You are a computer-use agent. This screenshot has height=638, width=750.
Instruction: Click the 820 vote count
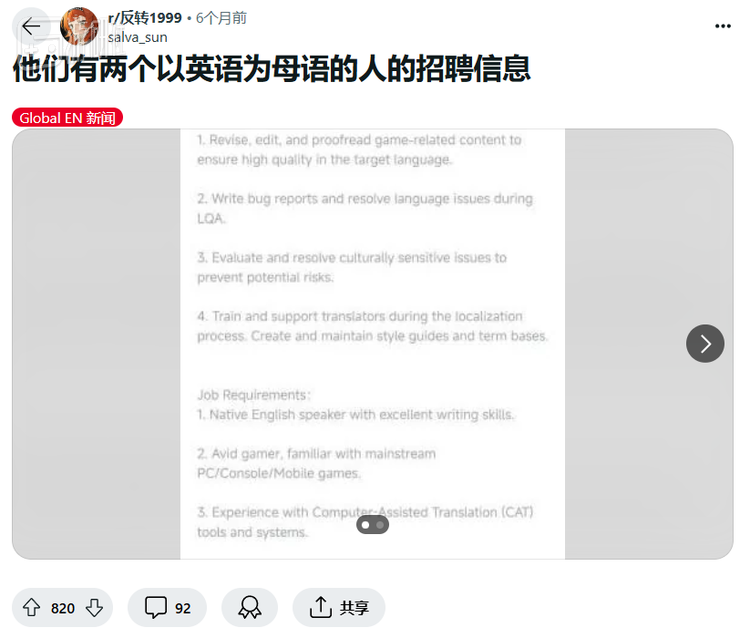(x=63, y=608)
